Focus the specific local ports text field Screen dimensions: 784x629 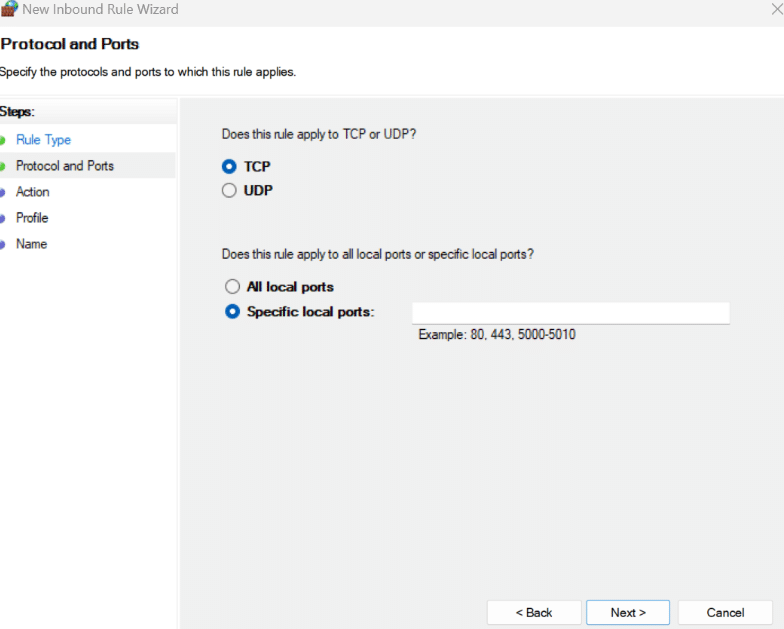coord(570,313)
